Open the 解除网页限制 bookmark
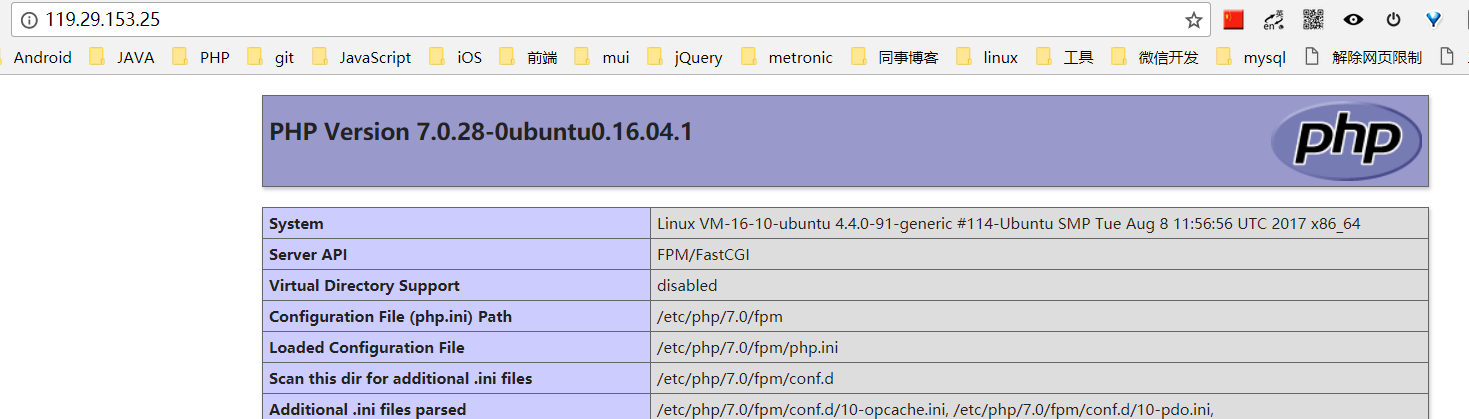This screenshot has width=1469, height=419. (x=1364, y=57)
